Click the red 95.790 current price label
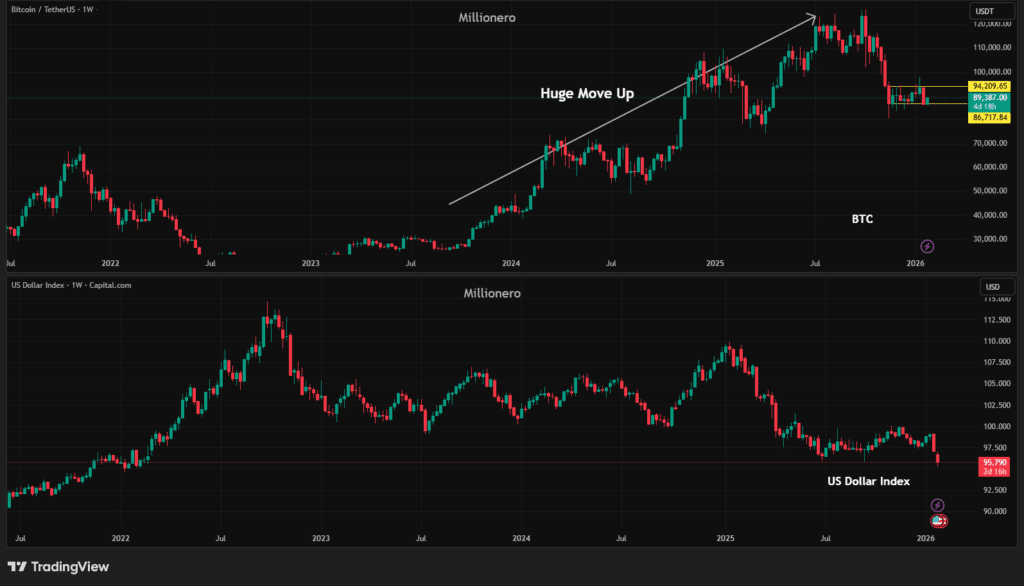The image size is (1024, 586). click(x=993, y=462)
